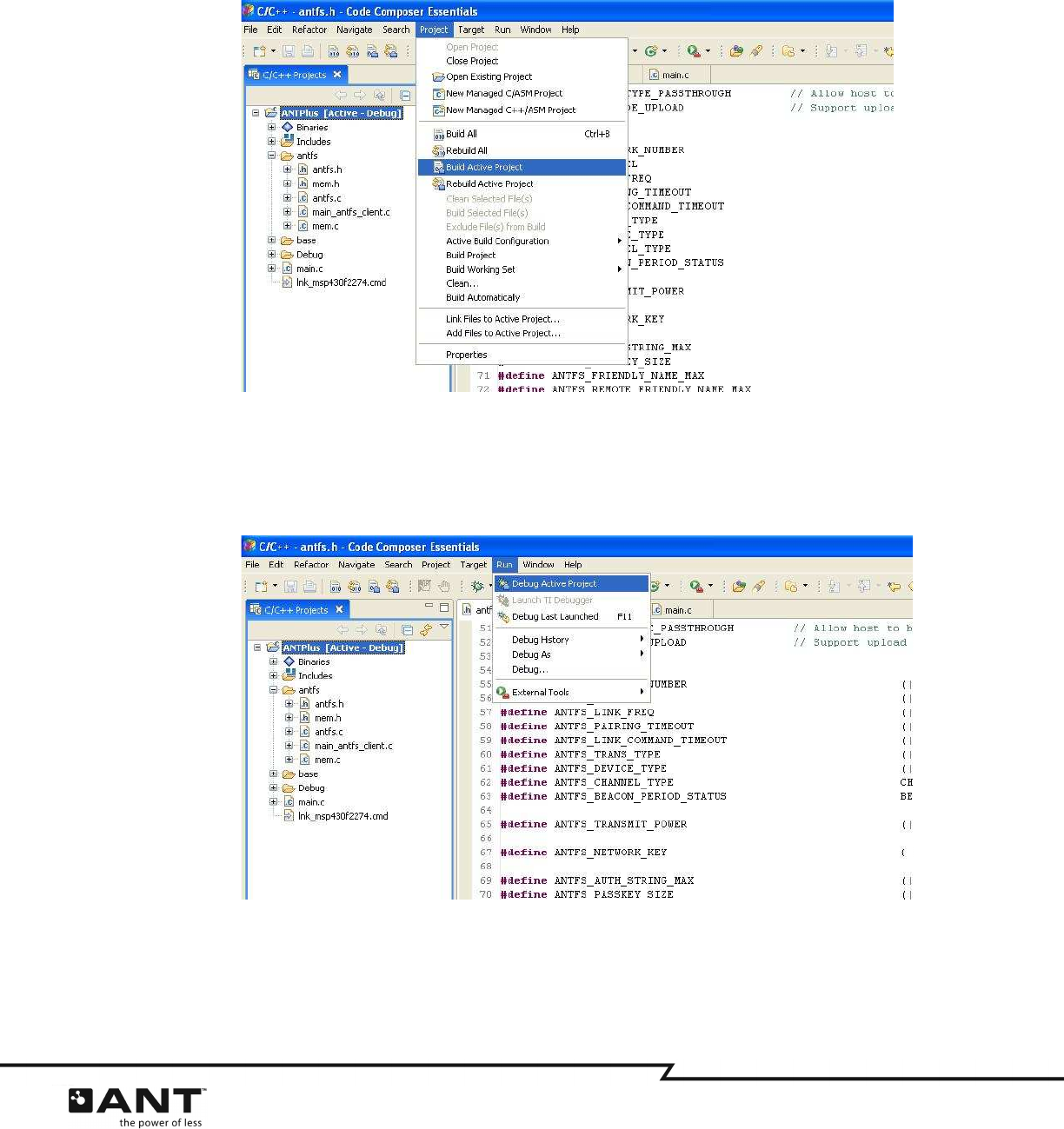Choose Rebuild Active Project in the Project menu

[522, 183]
